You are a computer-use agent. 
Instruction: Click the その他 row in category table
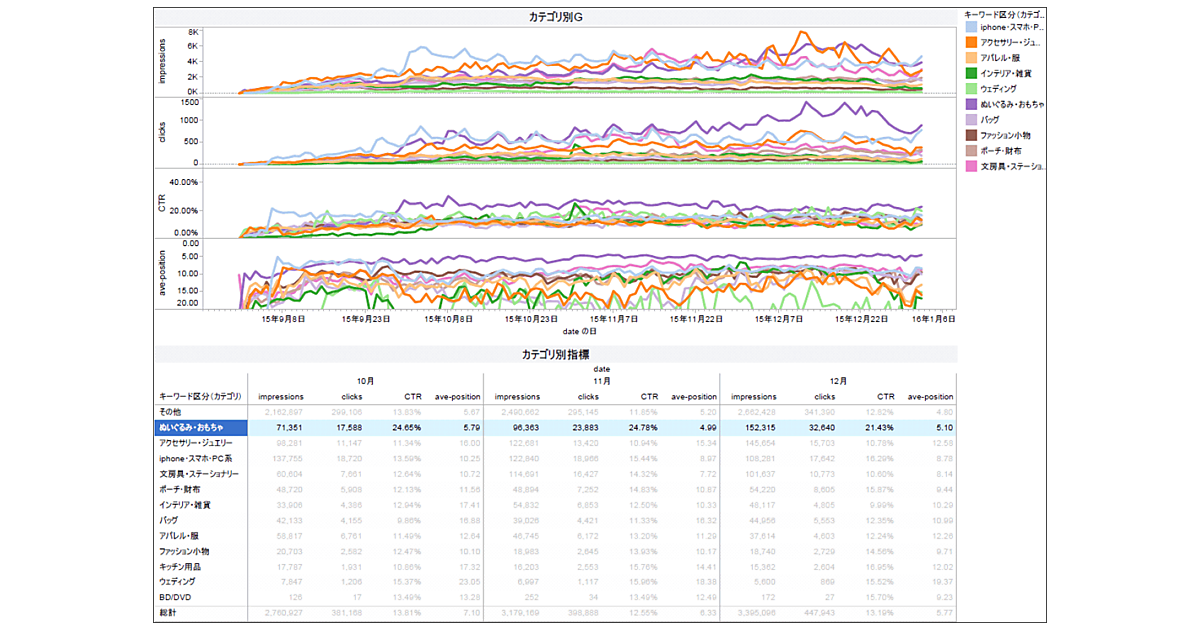169,412
